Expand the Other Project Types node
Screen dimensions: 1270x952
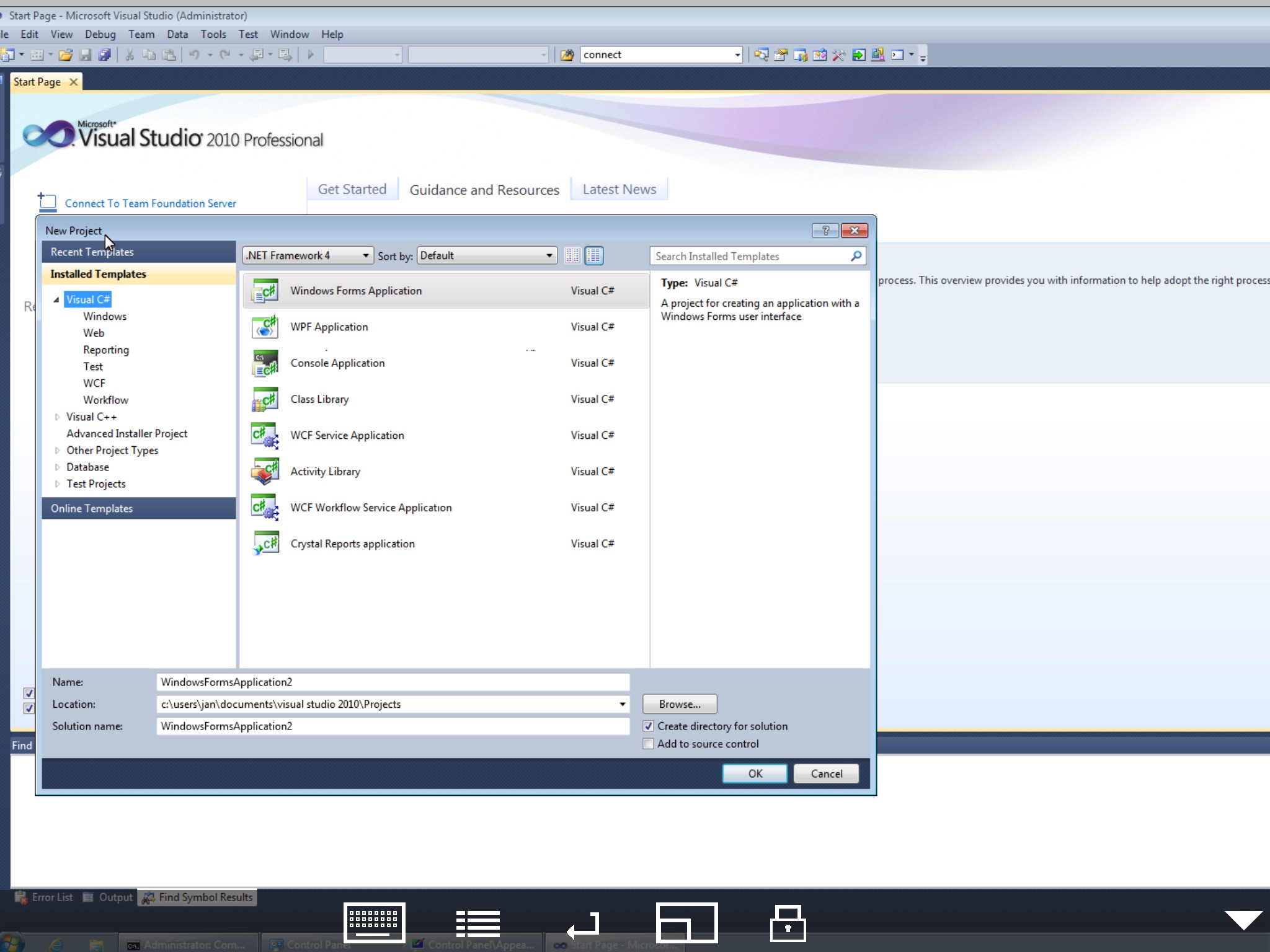pyautogui.click(x=57, y=451)
